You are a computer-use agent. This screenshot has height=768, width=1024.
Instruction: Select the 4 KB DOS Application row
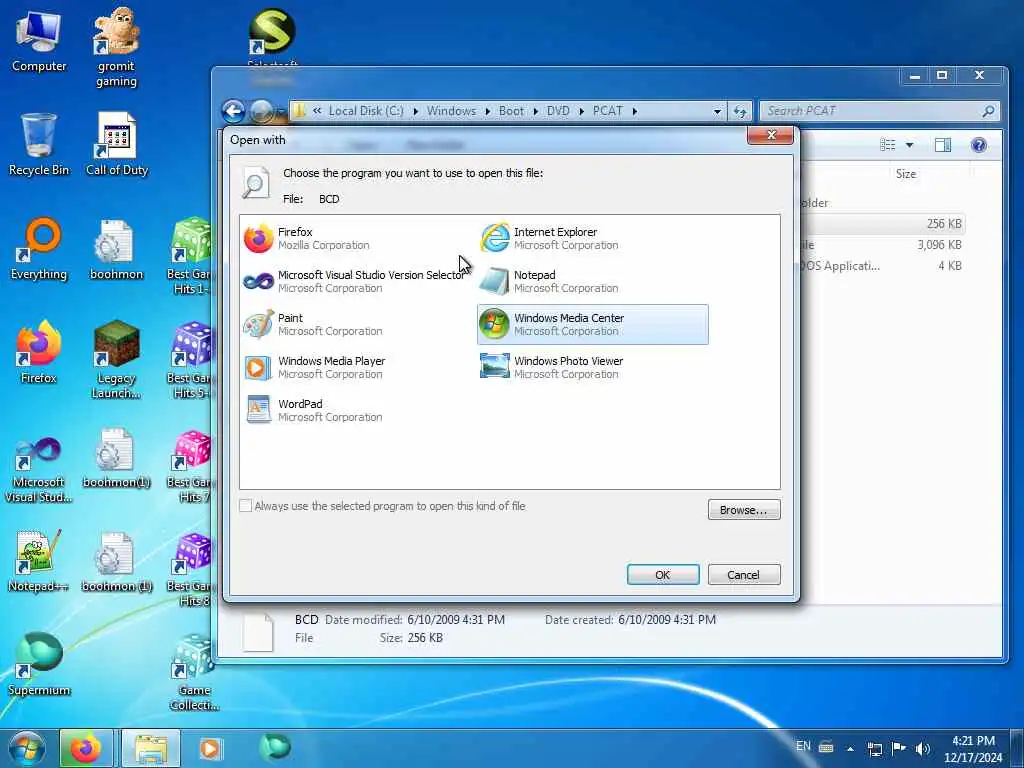click(x=882, y=266)
